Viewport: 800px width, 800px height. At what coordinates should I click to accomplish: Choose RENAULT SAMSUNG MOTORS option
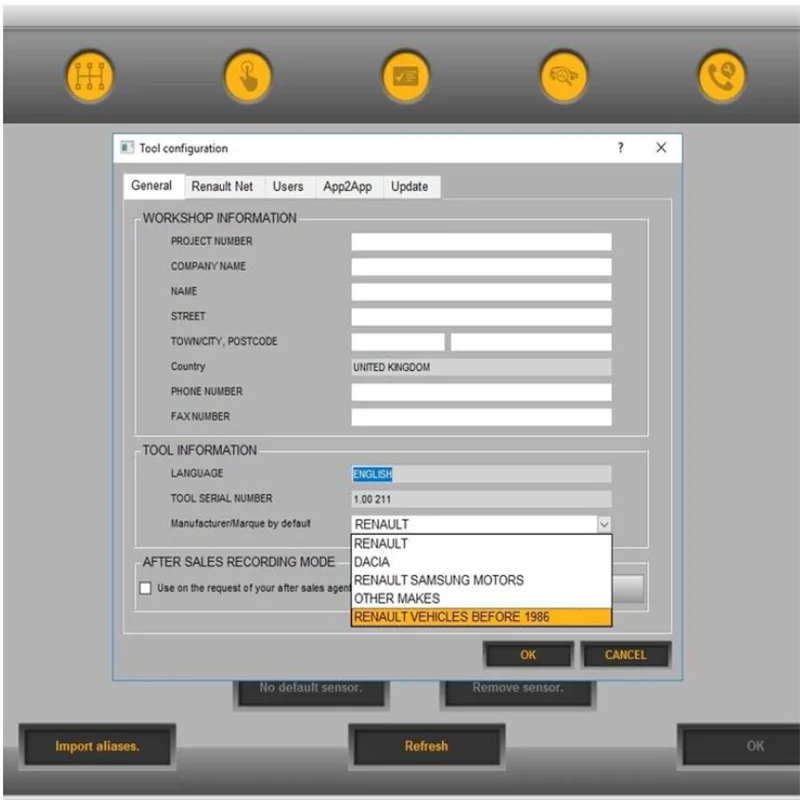(x=481, y=581)
